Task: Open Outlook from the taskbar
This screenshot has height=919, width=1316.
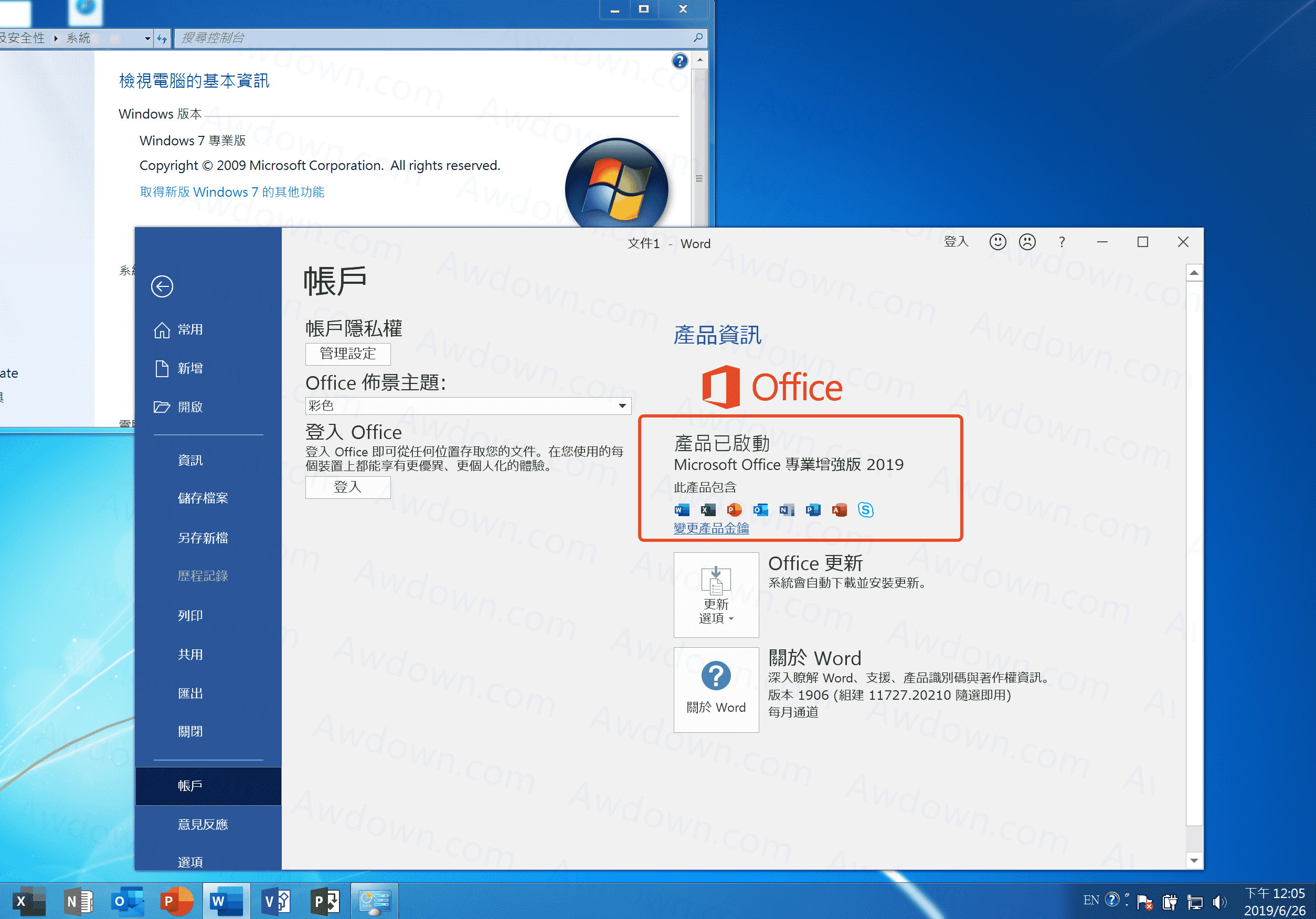Action: (x=127, y=901)
